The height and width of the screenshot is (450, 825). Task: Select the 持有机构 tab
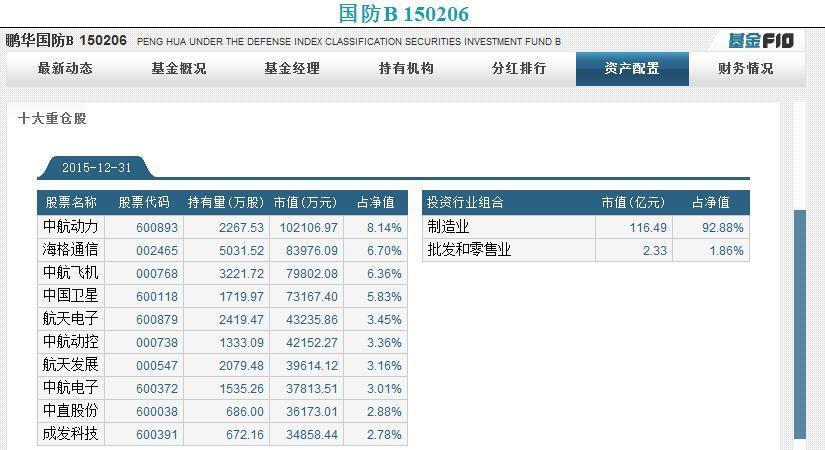(x=406, y=68)
